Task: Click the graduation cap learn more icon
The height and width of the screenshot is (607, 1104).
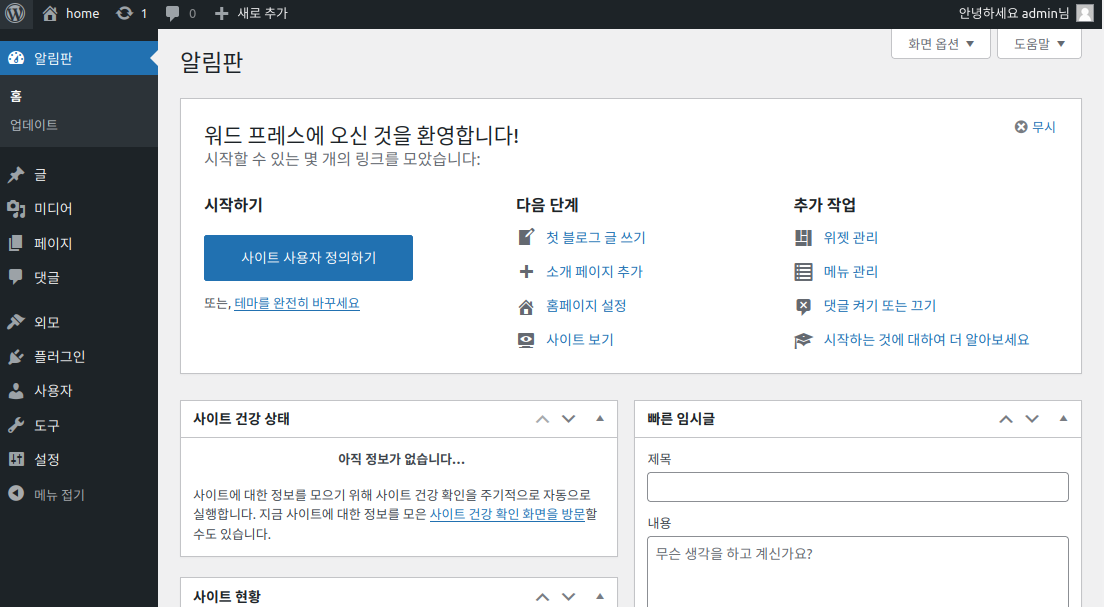Action: [x=803, y=341]
